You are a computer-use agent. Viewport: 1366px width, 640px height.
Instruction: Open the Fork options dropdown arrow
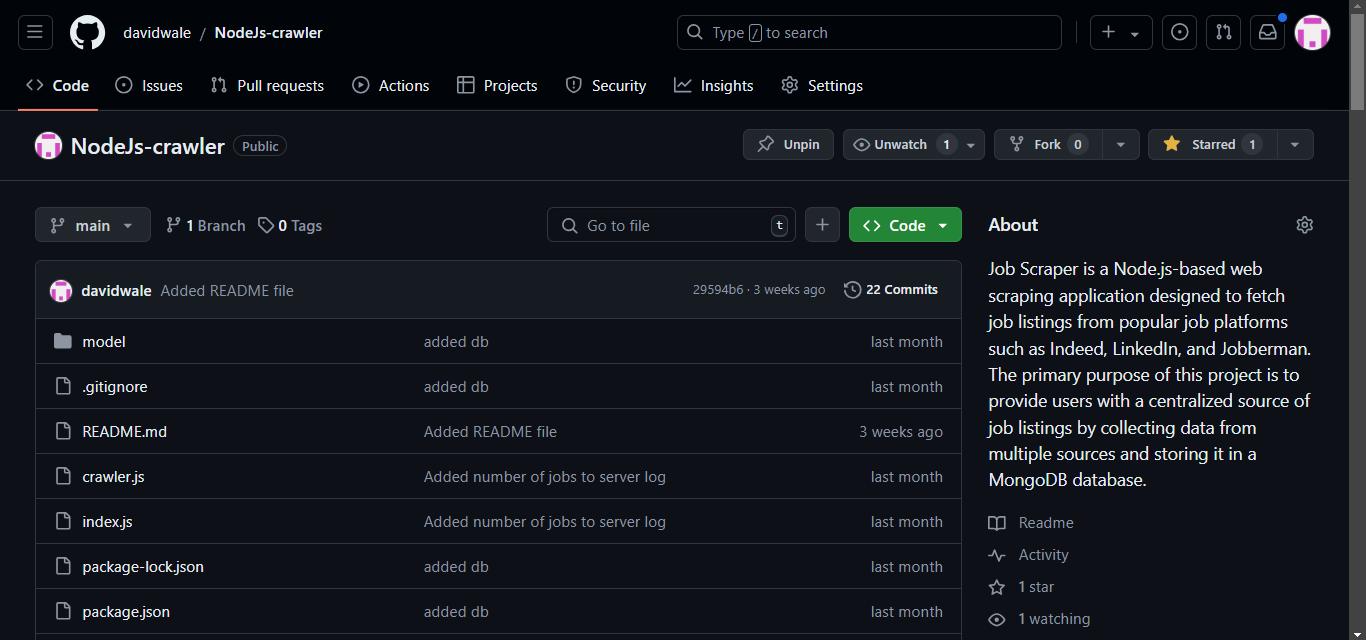[x=1121, y=145]
